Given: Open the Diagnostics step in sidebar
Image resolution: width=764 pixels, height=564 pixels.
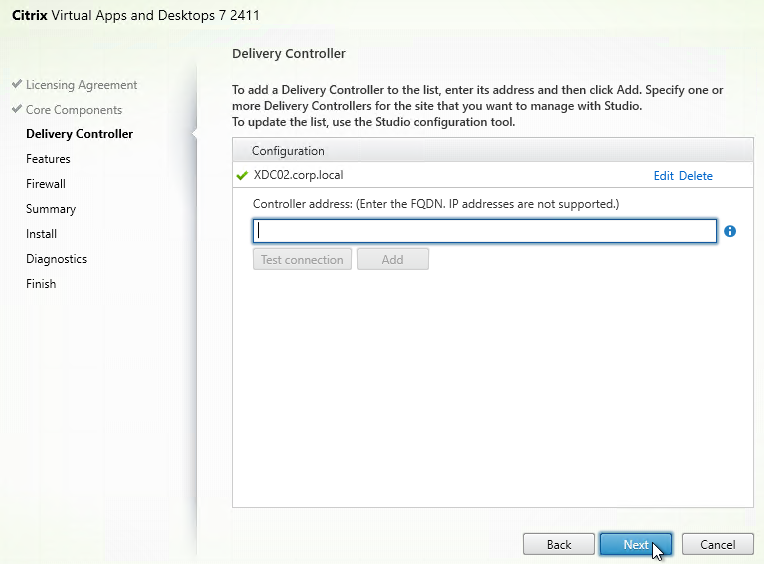Looking at the screenshot, I should (x=57, y=259).
